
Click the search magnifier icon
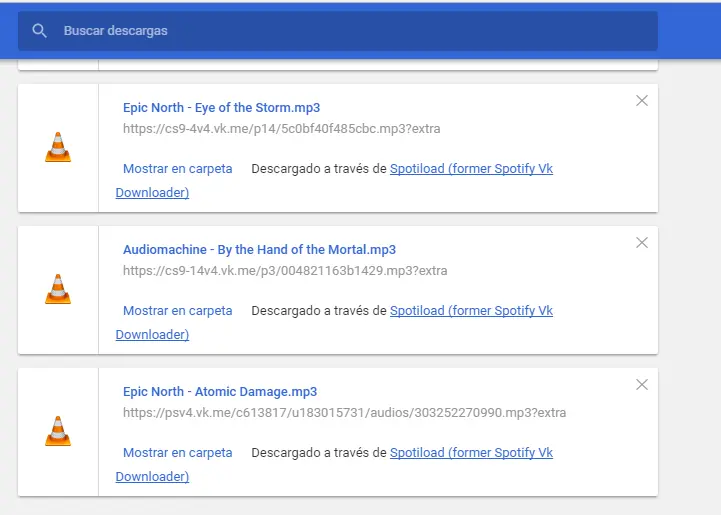point(40,31)
